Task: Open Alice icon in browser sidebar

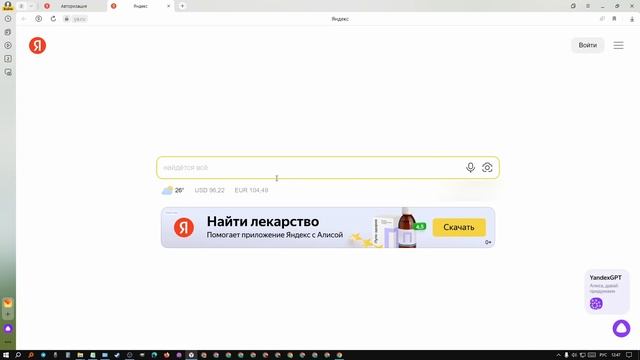Action: [x=8, y=328]
